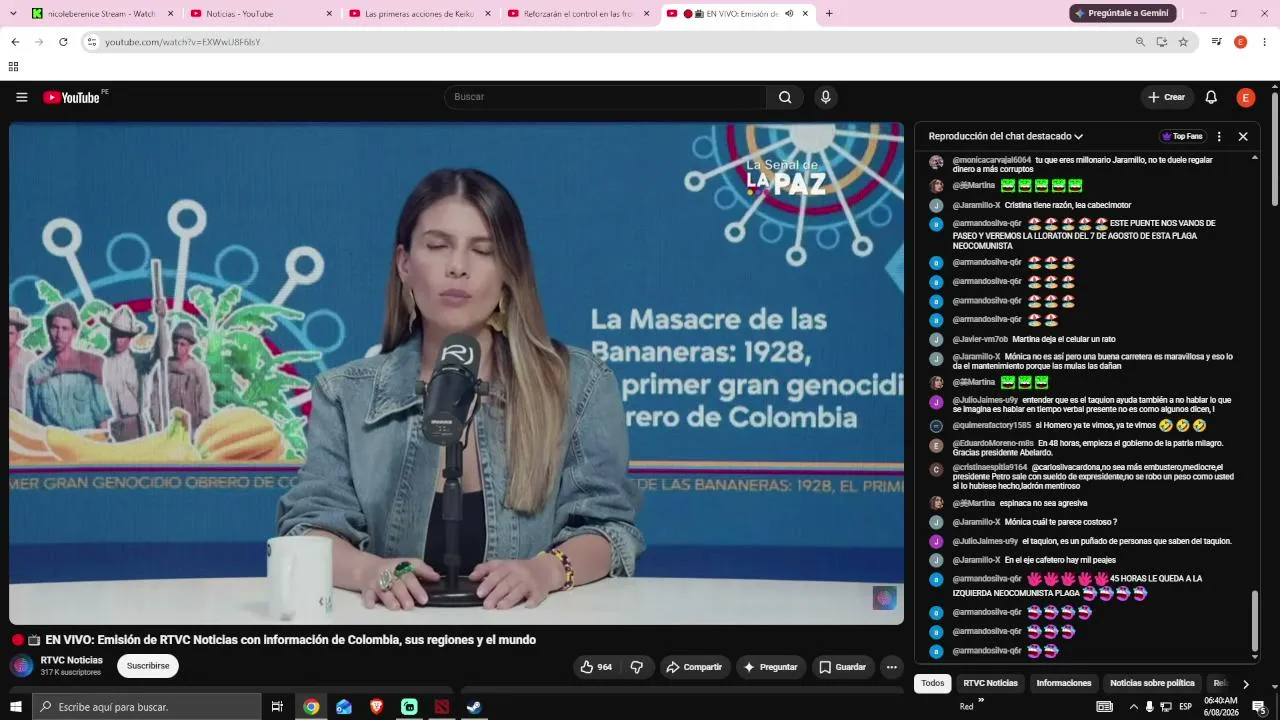
Task: Open YouTube notifications bell
Action: (x=1211, y=97)
